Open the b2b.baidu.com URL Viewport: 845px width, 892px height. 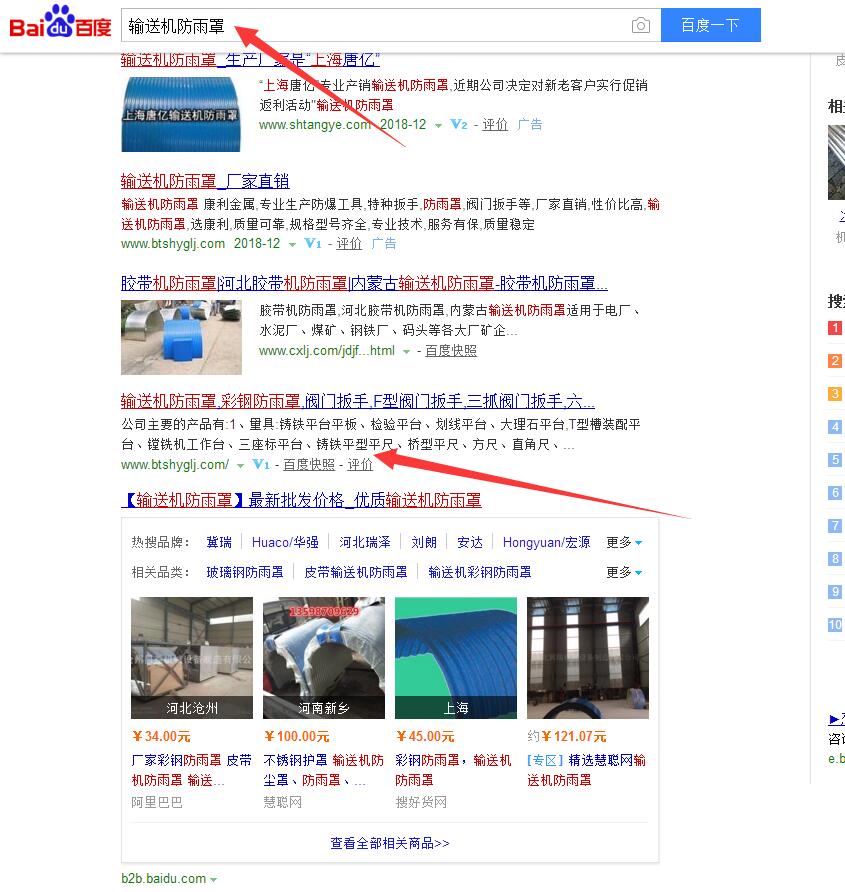point(164,878)
